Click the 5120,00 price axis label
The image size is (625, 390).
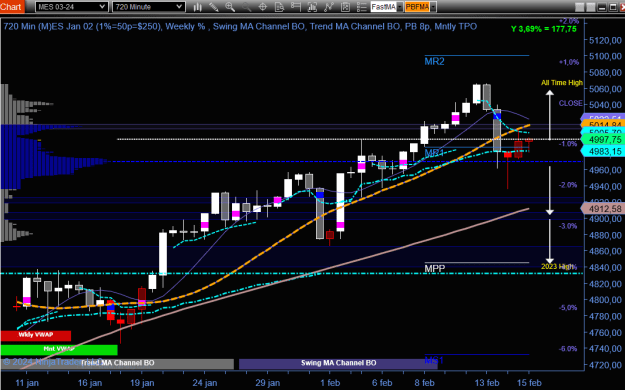click(x=605, y=40)
